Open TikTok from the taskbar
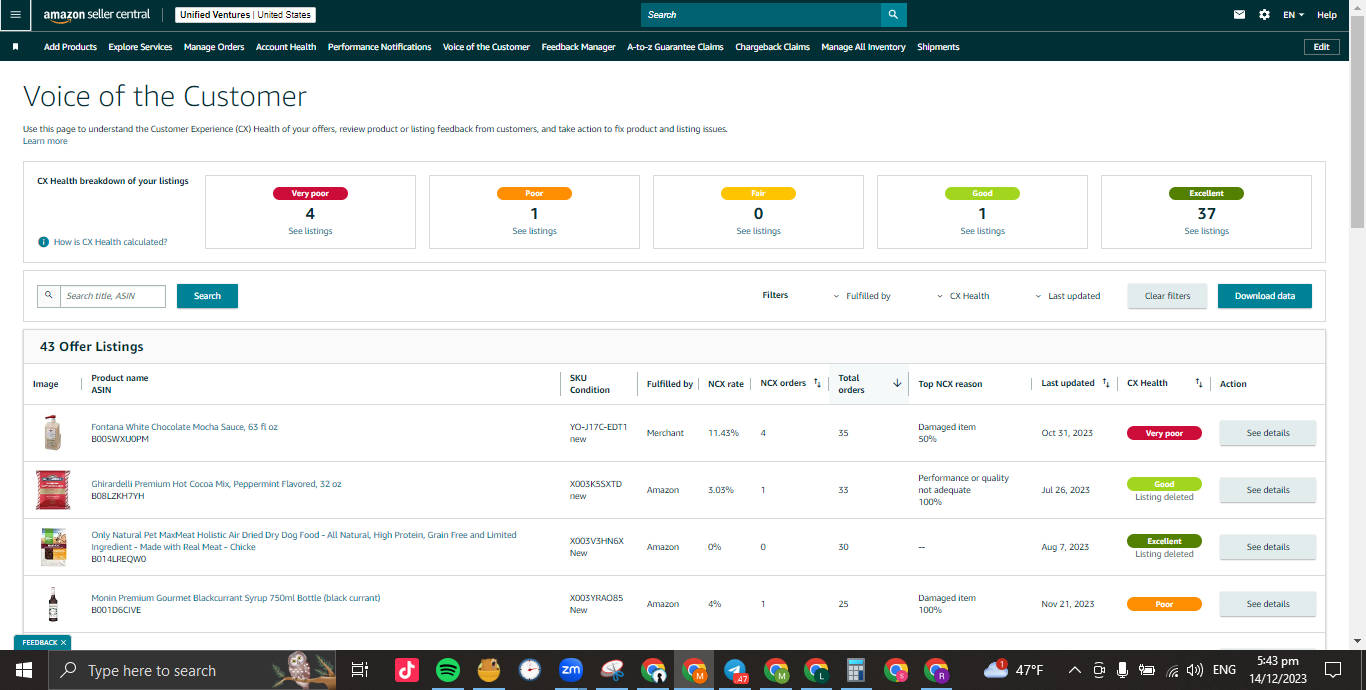Screen dimensions: 1366x690 pyautogui.click(x=407, y=670)
